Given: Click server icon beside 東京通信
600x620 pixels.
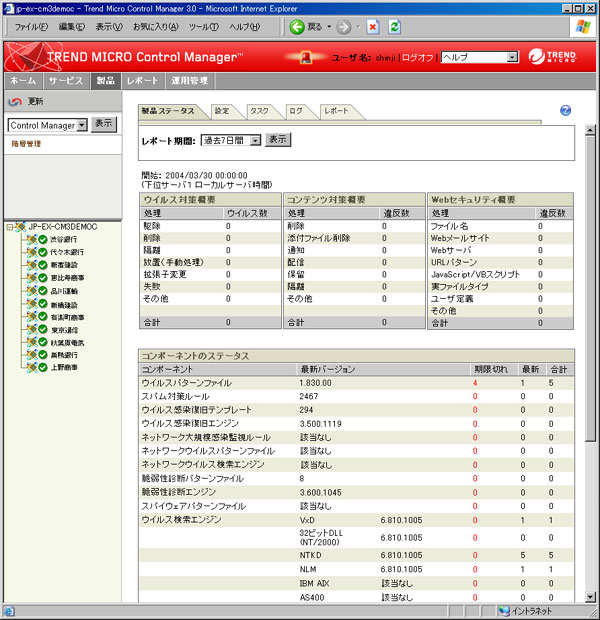Looking at the screenshot, I should [32, 329].
